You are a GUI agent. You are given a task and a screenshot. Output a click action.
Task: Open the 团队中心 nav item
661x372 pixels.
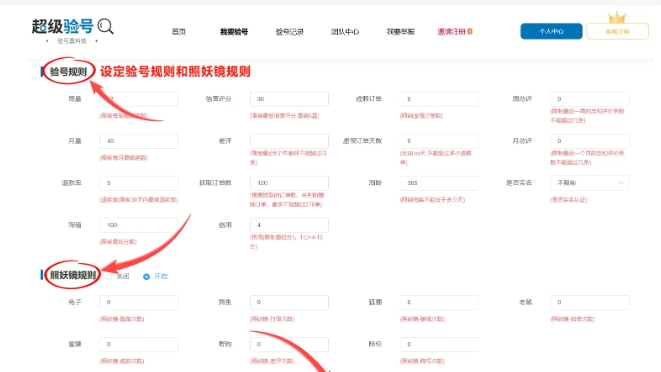coord(345,32)
